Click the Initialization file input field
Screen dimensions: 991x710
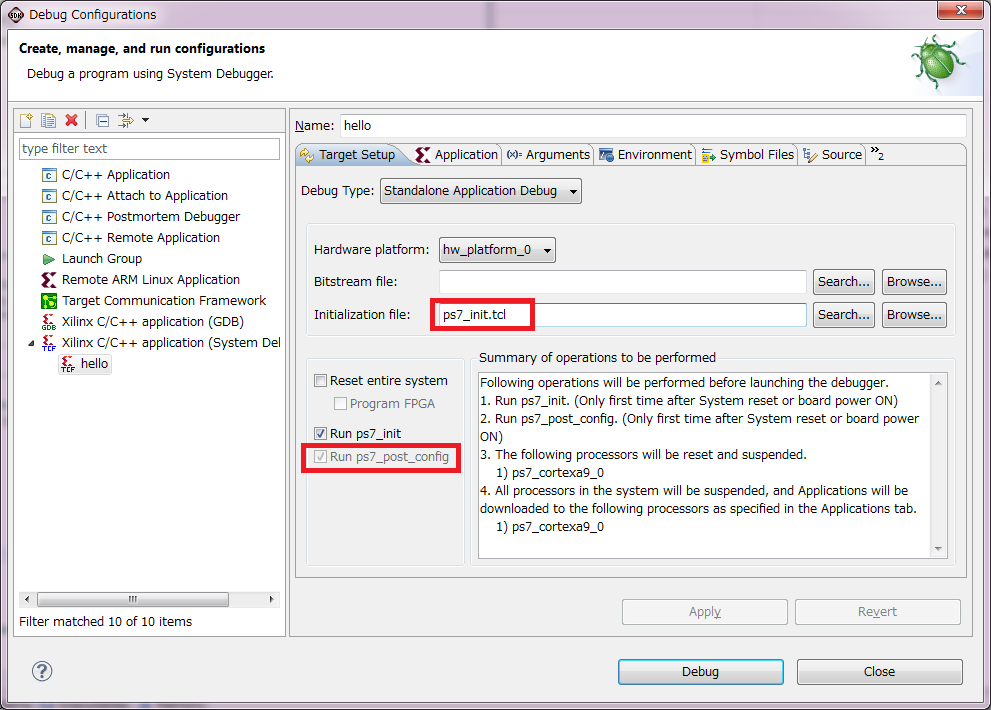[x=623, y=315]
